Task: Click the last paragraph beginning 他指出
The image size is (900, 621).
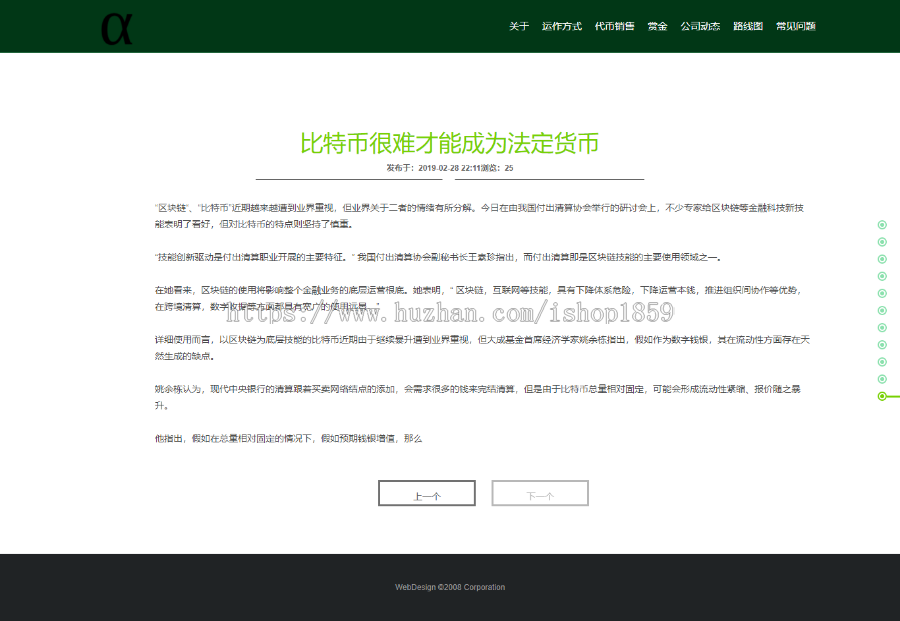Action: (x=288, y=438)
